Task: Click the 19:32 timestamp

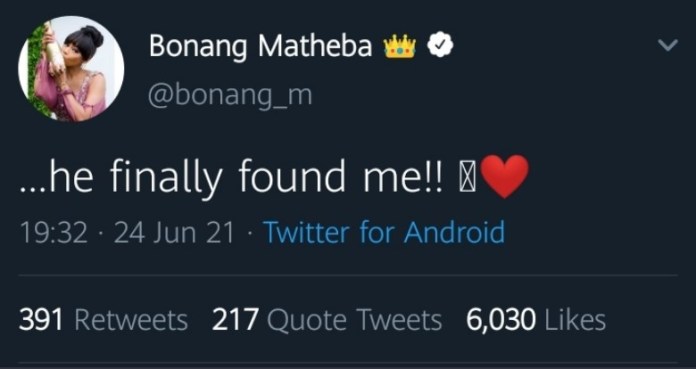Action: point(54,233)
